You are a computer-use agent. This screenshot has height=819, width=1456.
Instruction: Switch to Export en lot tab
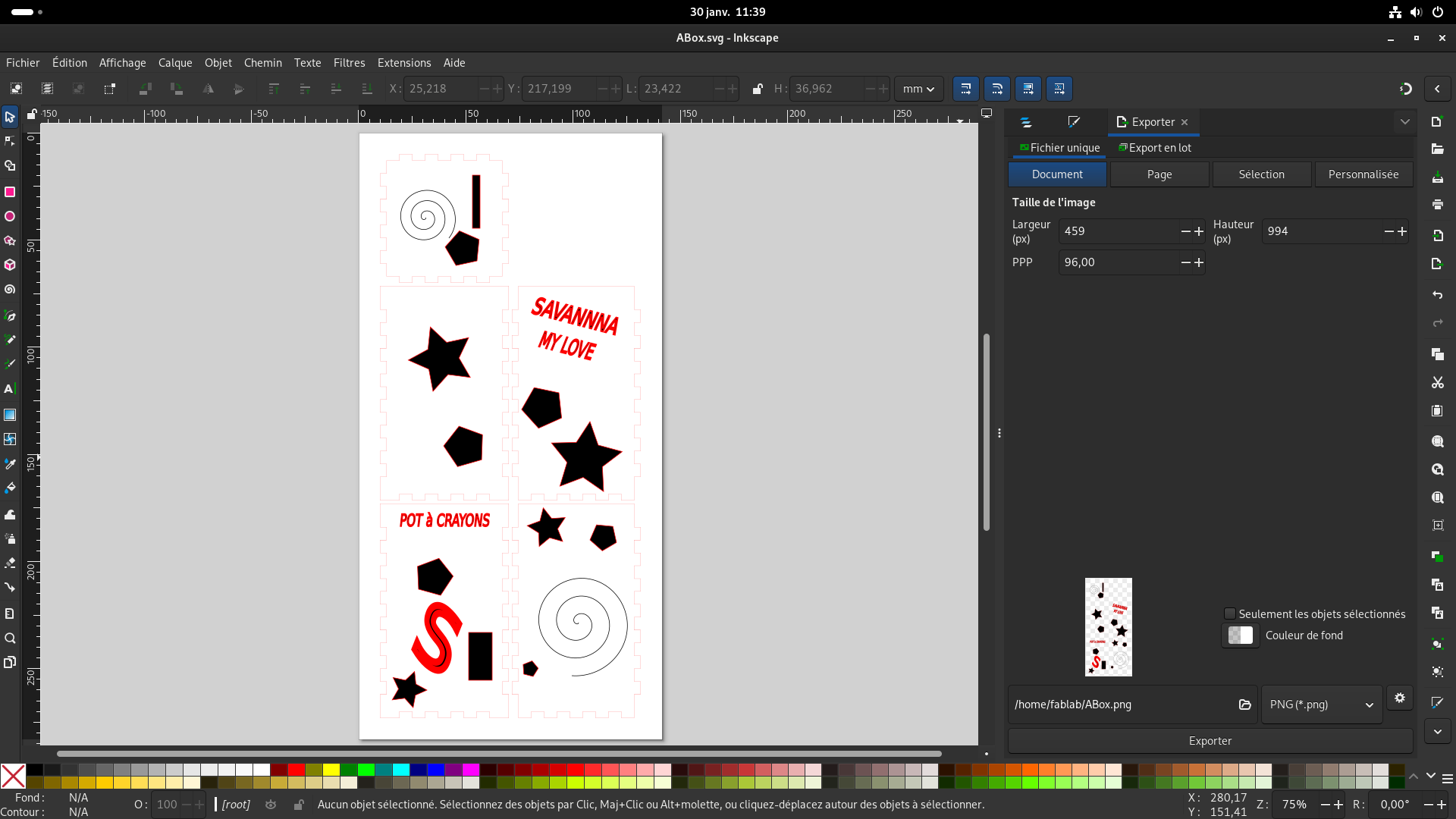coord(1155,148)
